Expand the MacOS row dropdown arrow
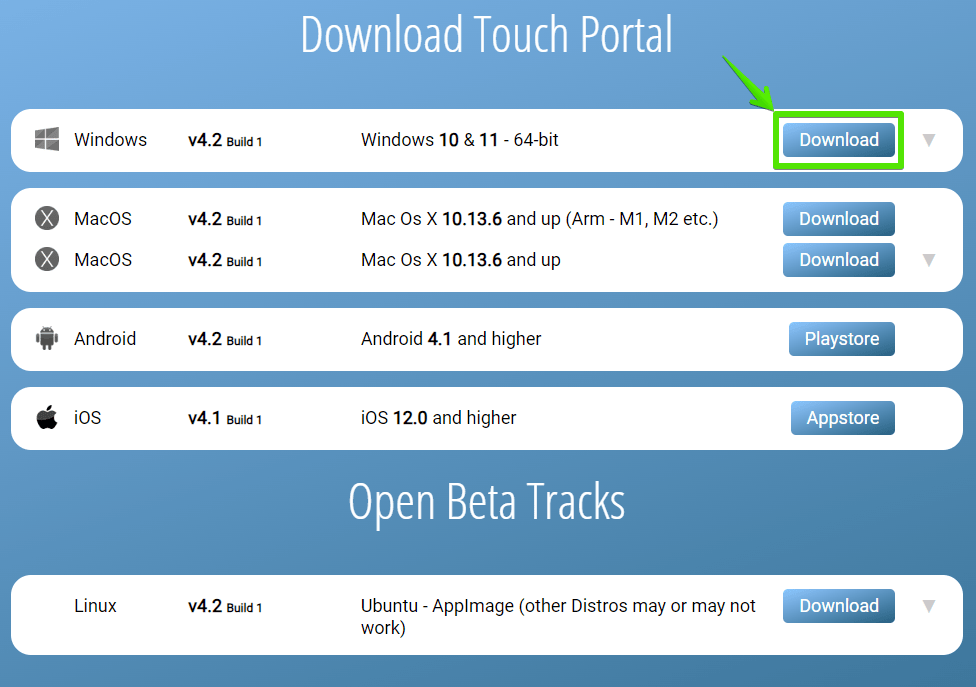Image resolution: width=976 pixels, height=687 pixels. click(x=929, y=260)
